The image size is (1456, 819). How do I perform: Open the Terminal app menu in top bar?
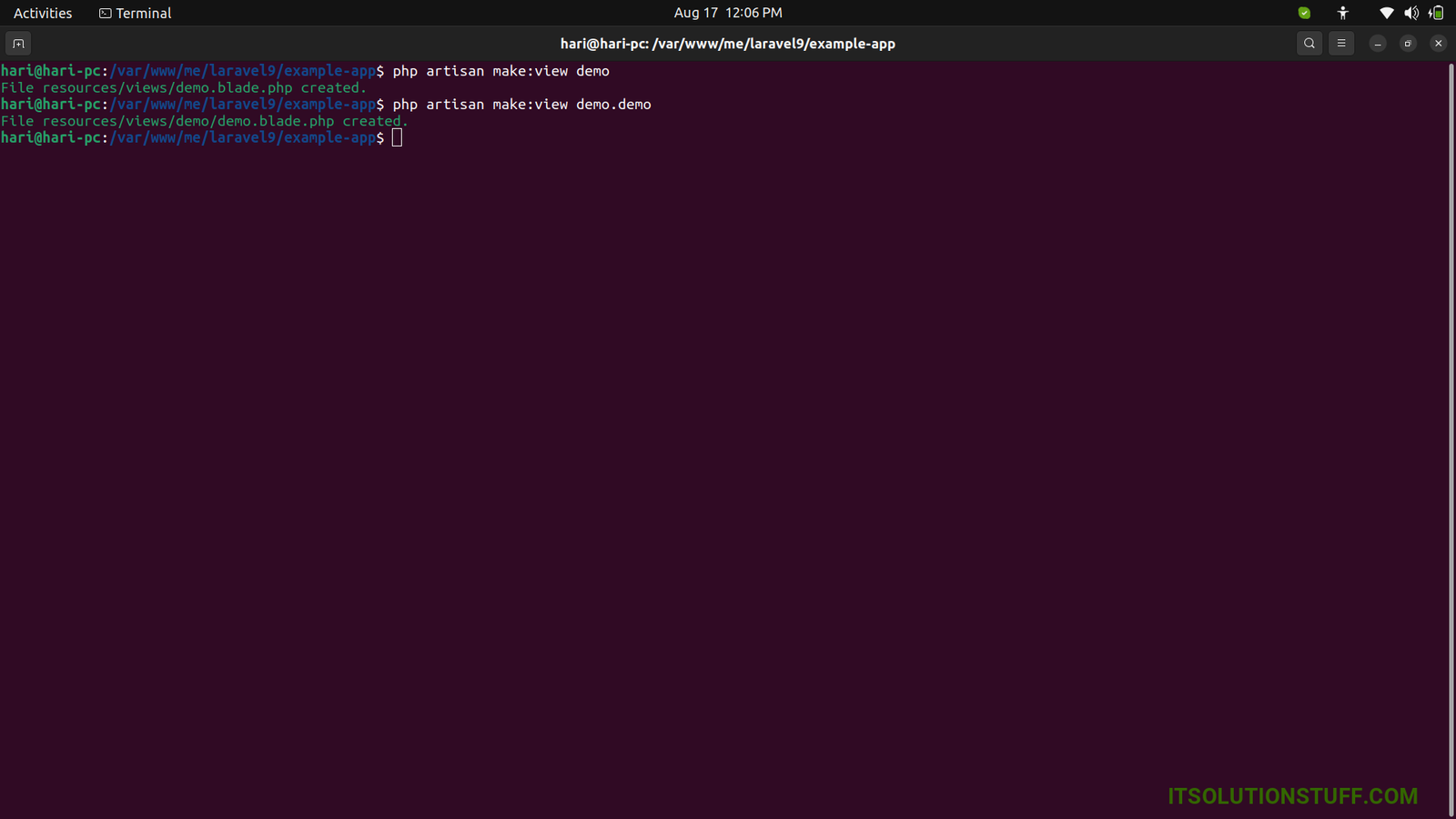coord(136,13)
